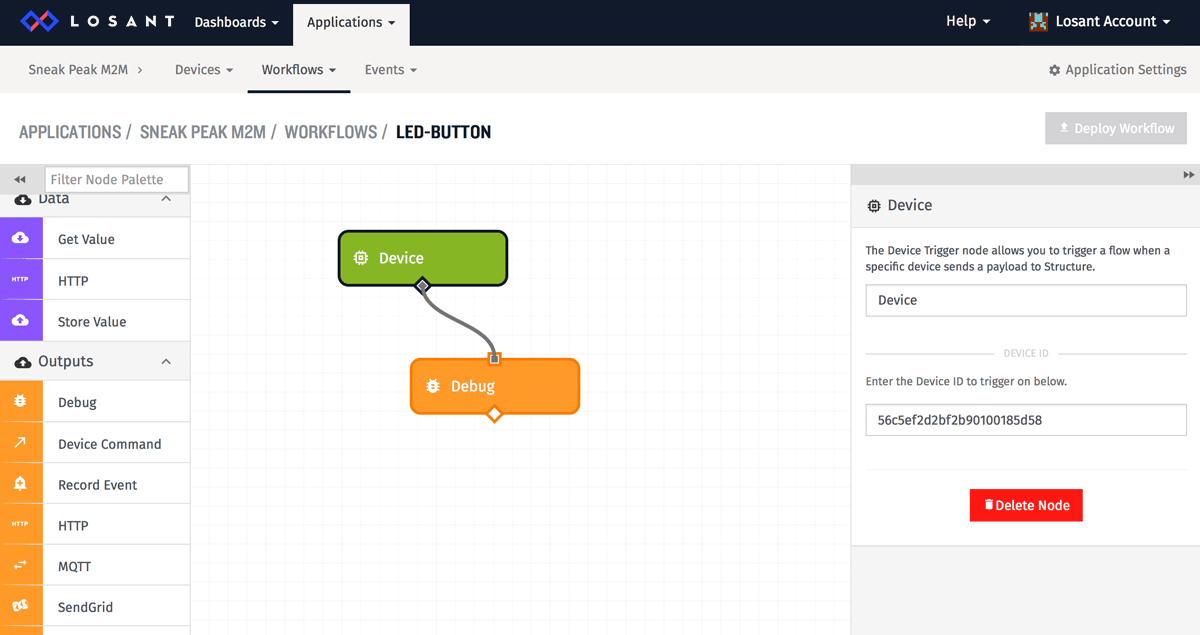Image resolution: width=1200 pixels, height=635 pixels.
Task: Click the Debug bug icon in palette
Action: pos(21,402)
